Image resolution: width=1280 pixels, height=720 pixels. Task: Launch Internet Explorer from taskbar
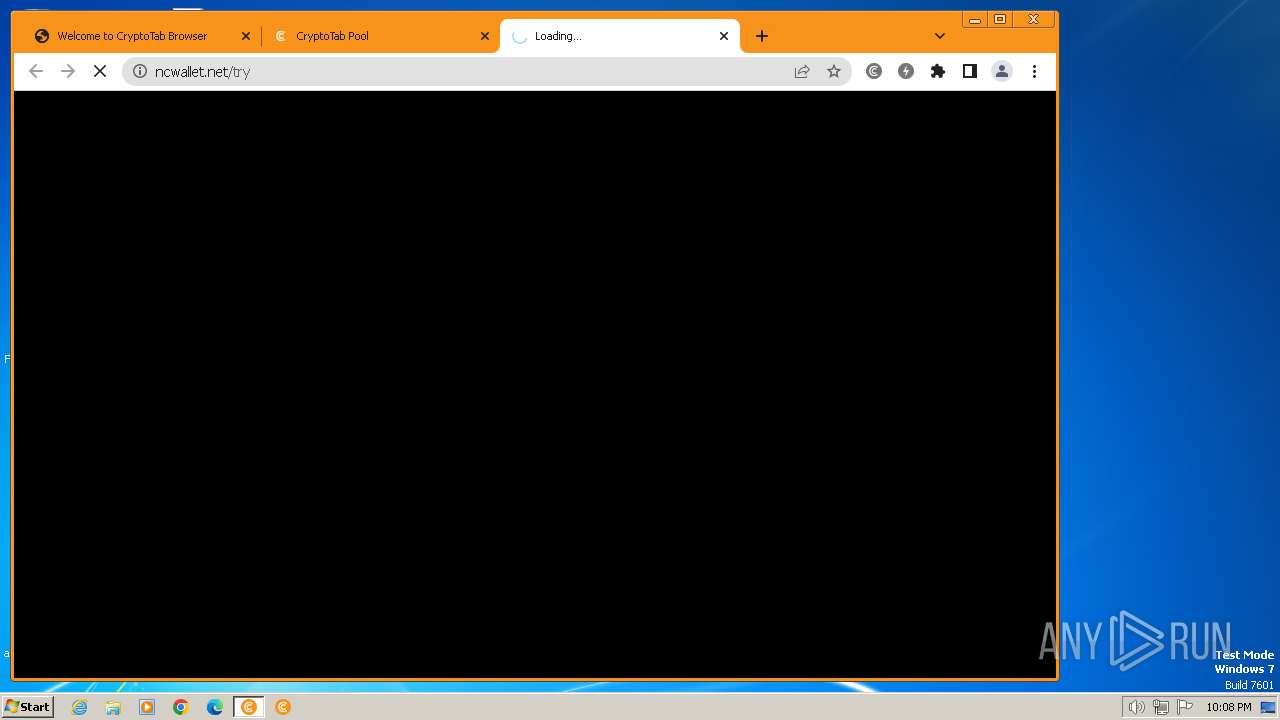click(x=80, y=707)
